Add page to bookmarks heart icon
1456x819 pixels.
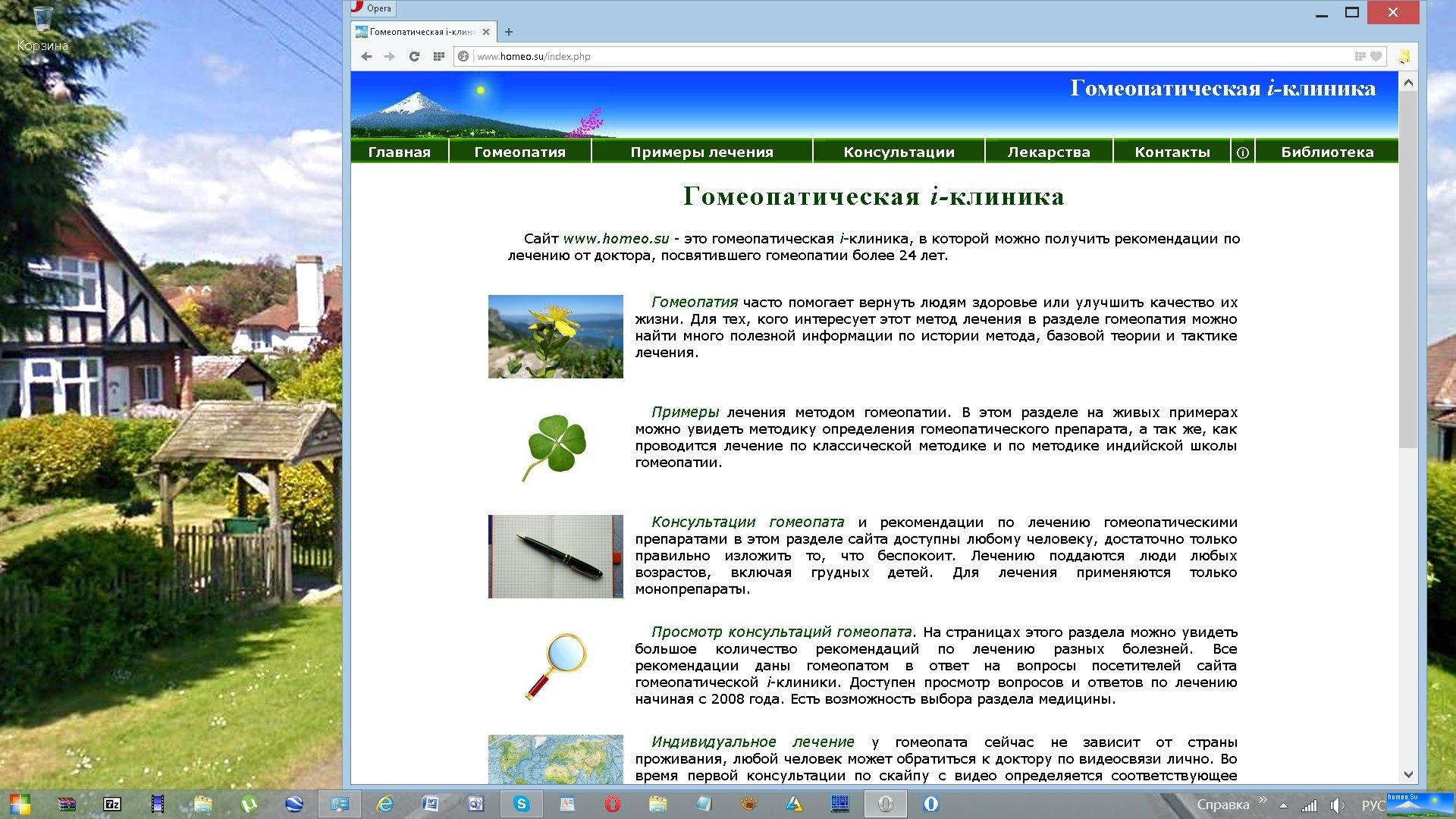coord(1376,56)
